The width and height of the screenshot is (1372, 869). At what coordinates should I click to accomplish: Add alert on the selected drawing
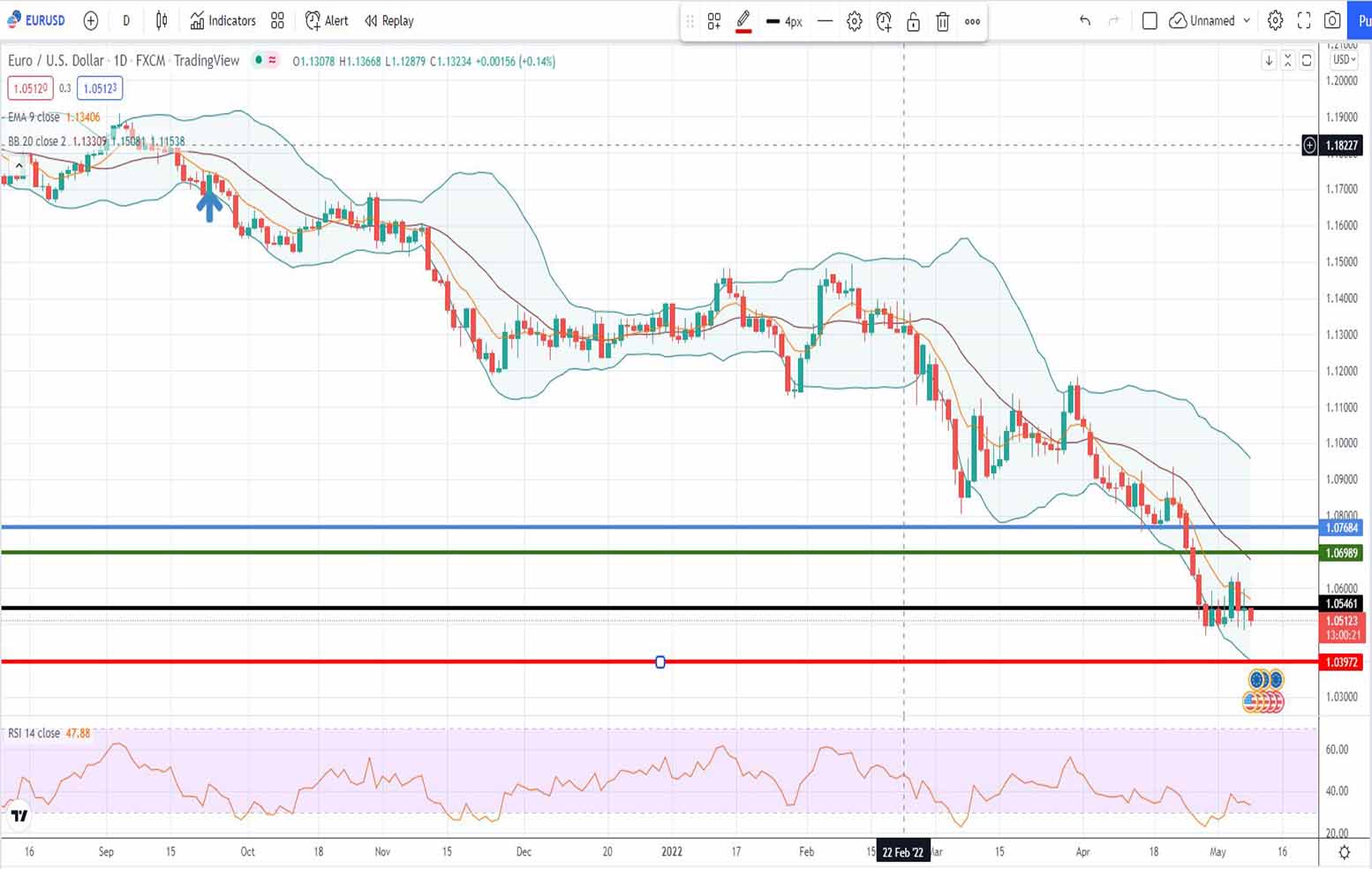884,21
